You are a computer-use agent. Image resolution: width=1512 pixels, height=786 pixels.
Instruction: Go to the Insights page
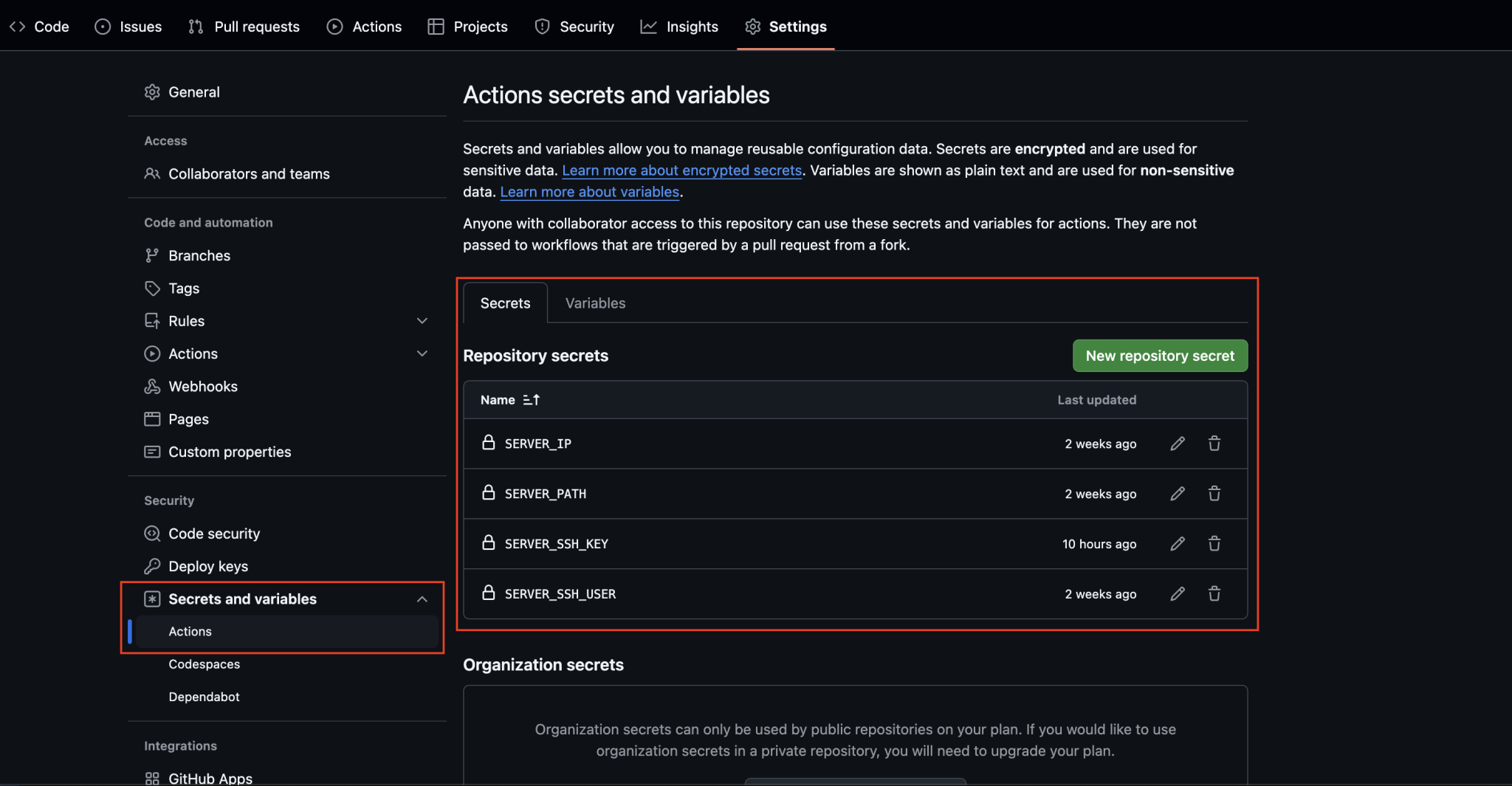point(679,26)
